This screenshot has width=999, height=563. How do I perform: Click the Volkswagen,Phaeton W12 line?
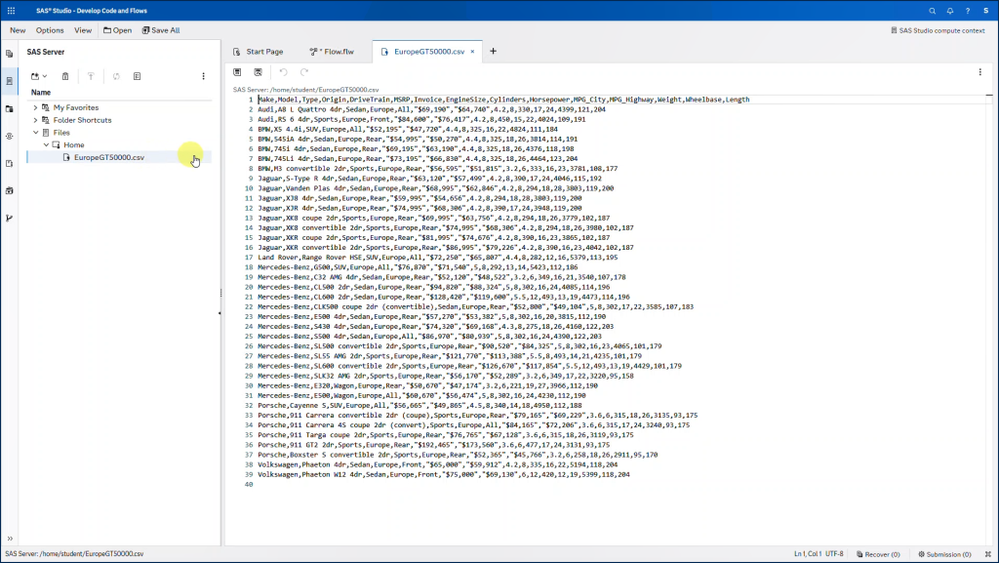[x=443, y=474]
